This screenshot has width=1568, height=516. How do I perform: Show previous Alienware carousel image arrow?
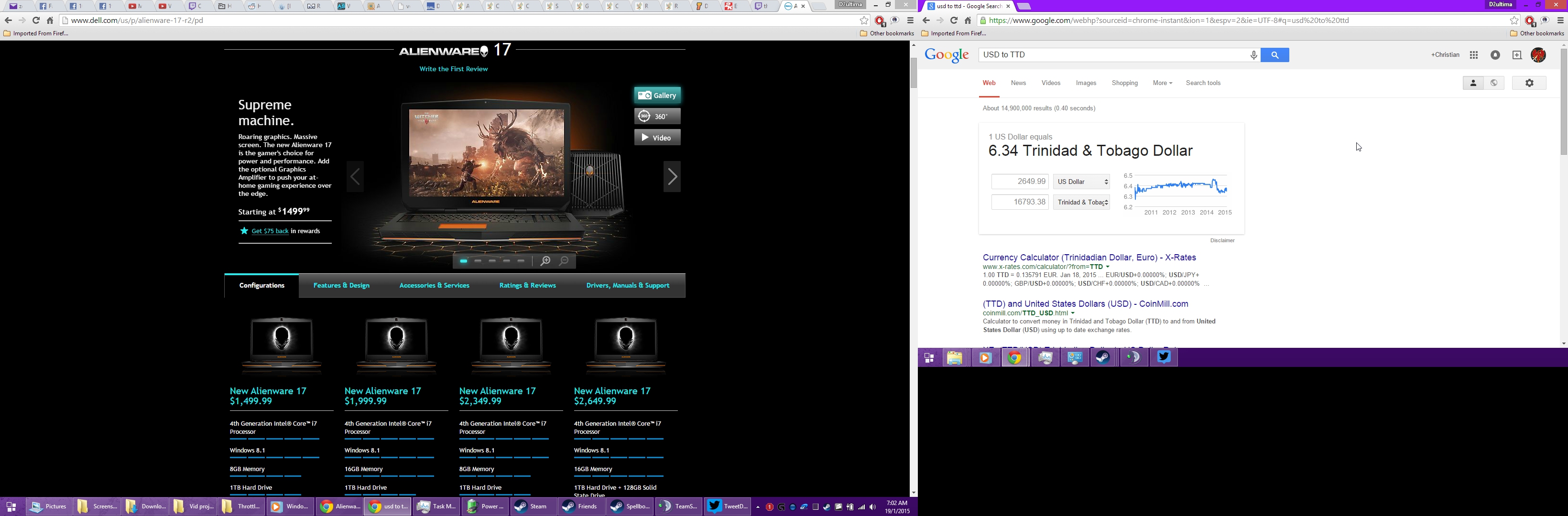click(356, 177)
